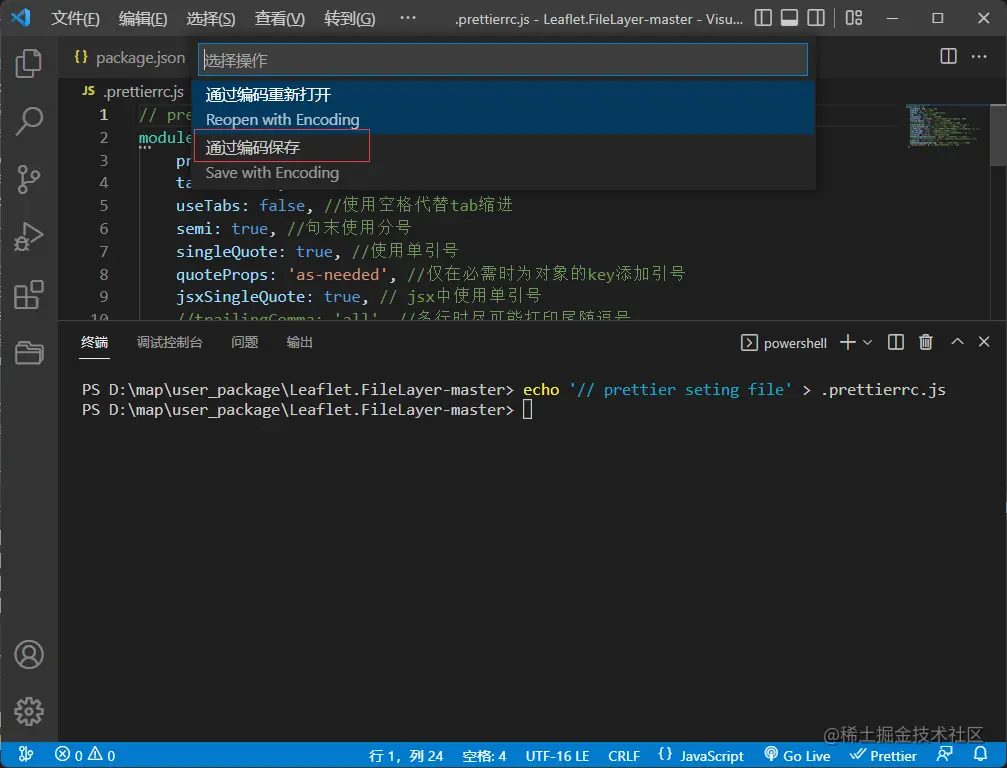Screen dimensions: 1007x768
Task: Click the remote window status bar icon
Action: click(26, 755)
